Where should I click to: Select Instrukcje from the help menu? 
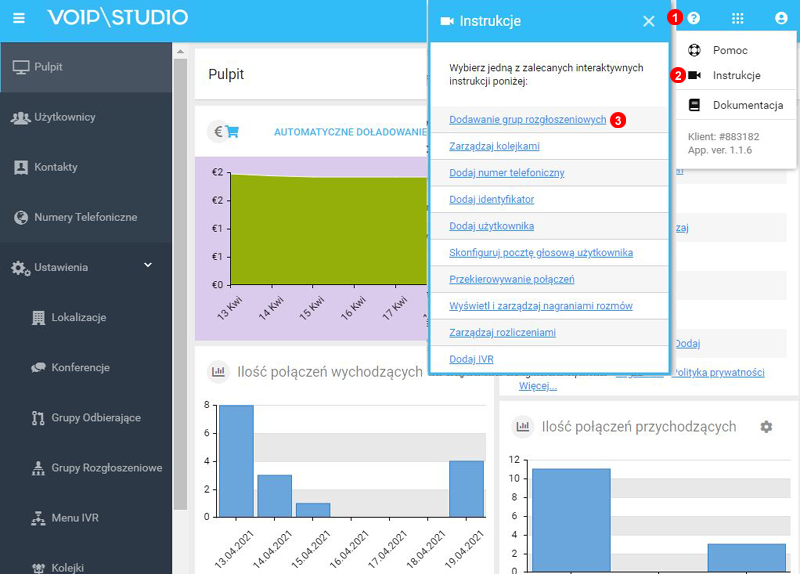[x=736, y=75]
